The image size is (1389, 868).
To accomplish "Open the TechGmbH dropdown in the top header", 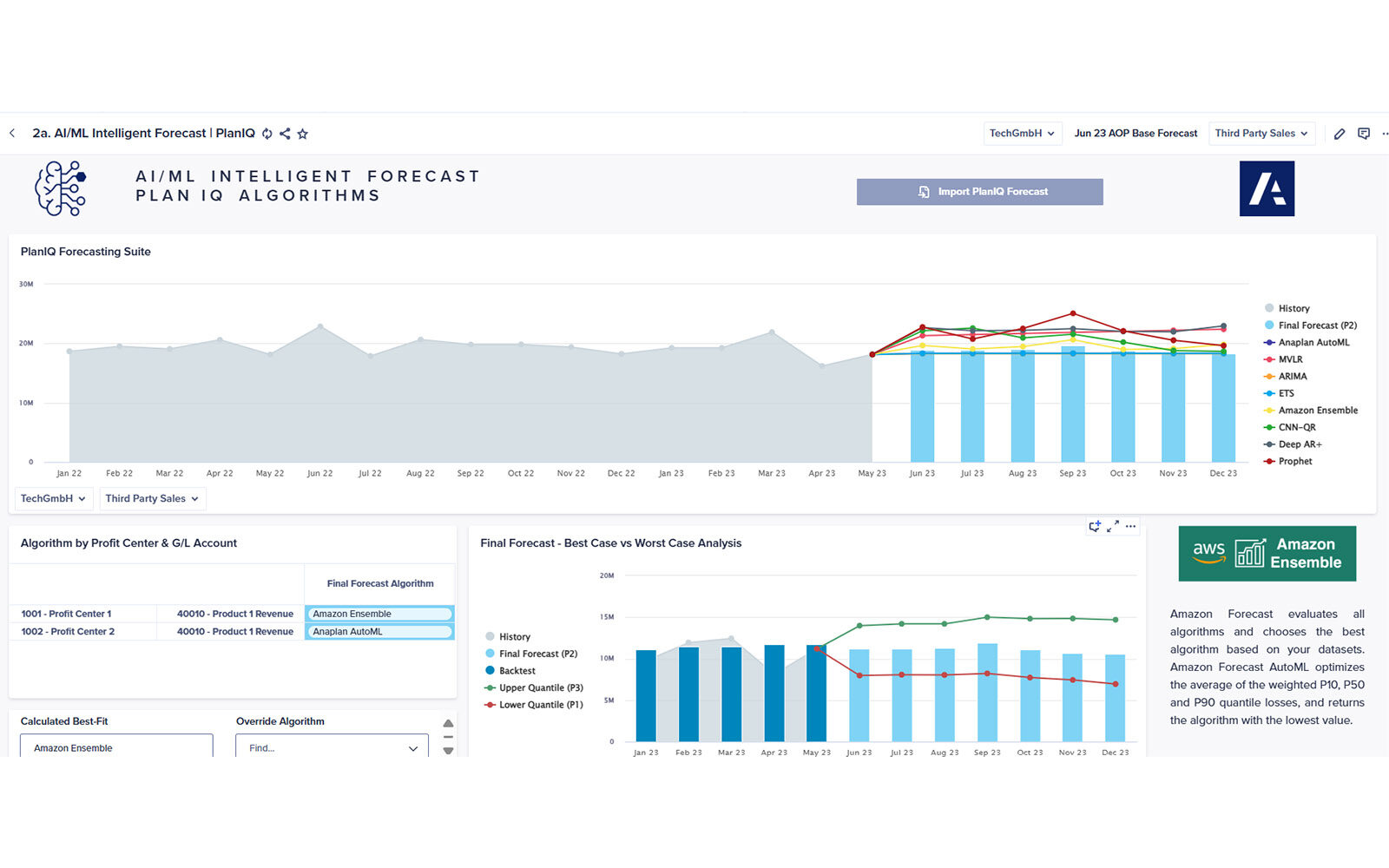I will [1022, 134].
